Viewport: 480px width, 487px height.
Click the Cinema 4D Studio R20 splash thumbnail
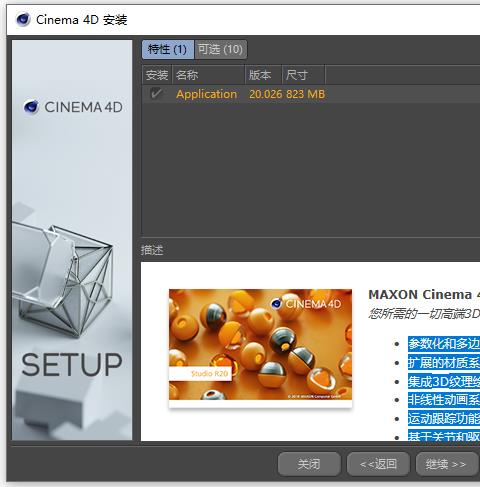point(260,345)
